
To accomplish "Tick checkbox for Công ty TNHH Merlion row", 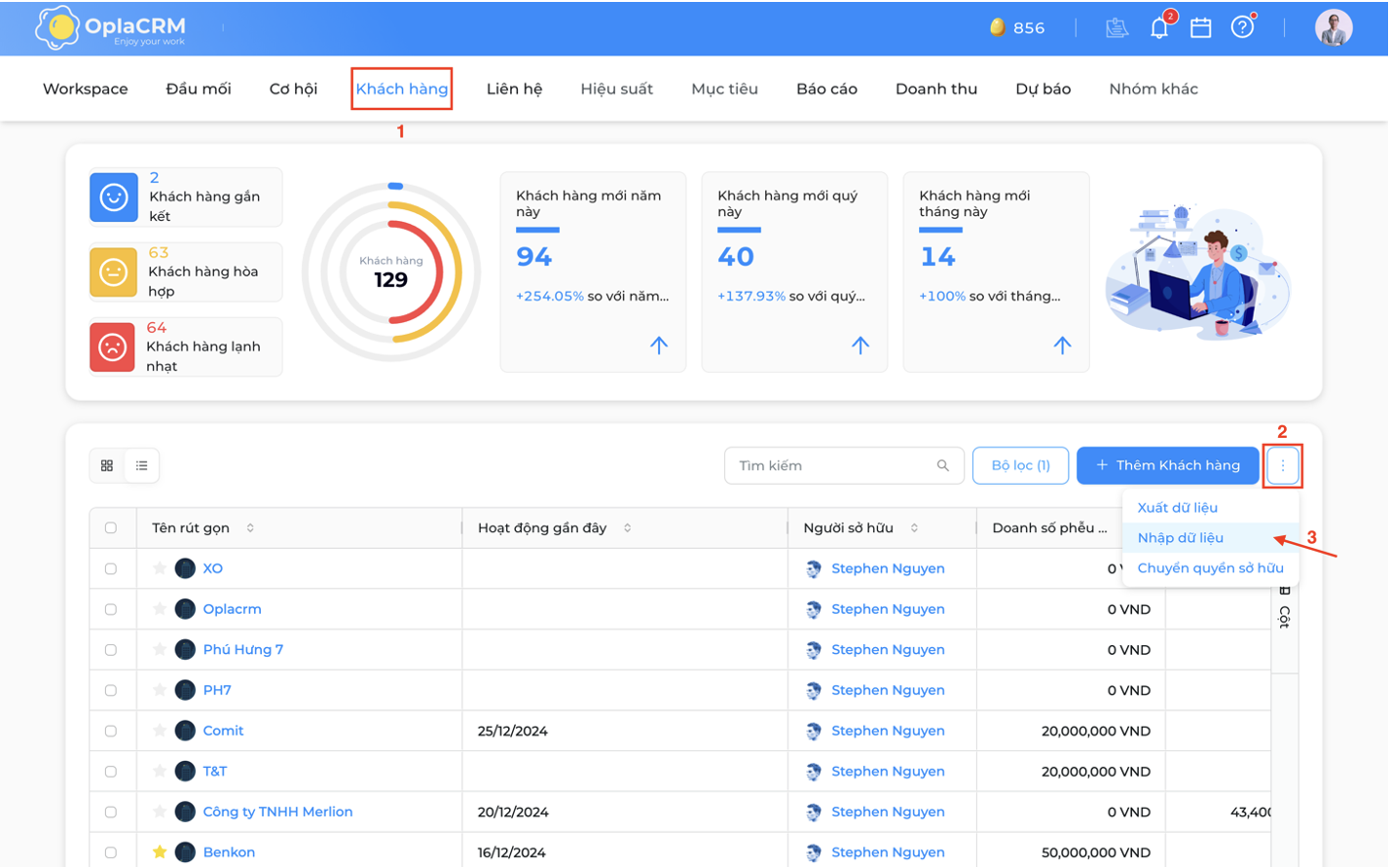I will point(111,812).
